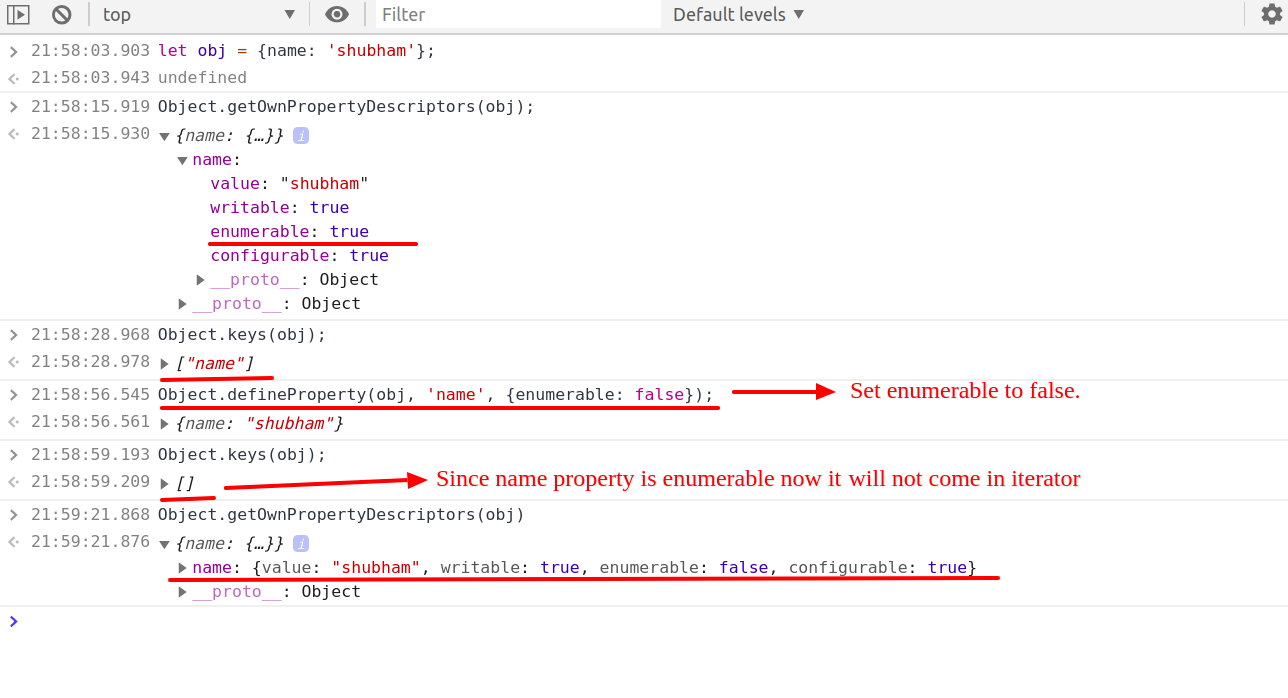Toggle the console sidebar panel icon
This screenshot has height=698, width=1288.
coord(18,14)
